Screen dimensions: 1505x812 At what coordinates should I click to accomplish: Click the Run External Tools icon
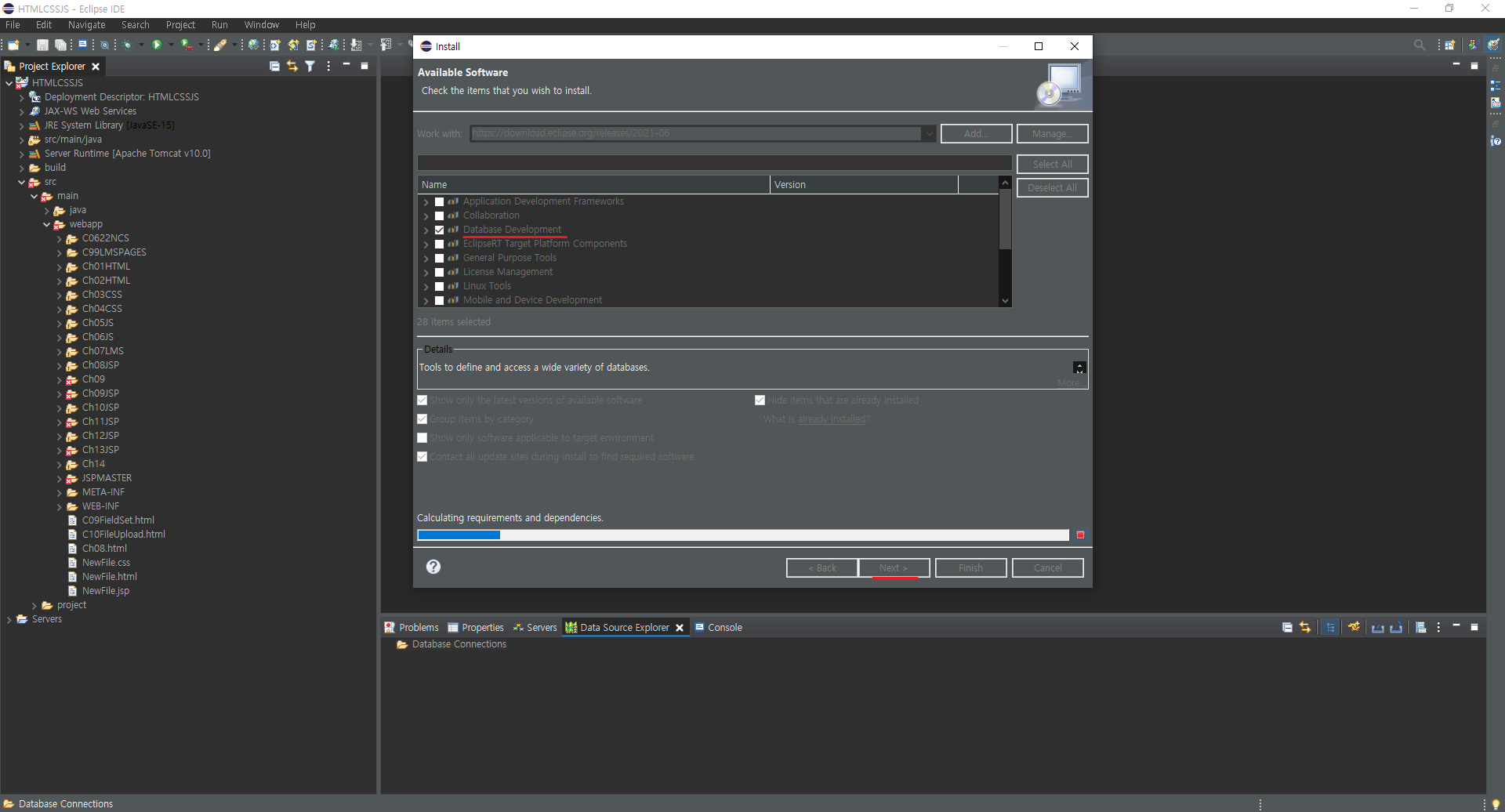(187, 45)
